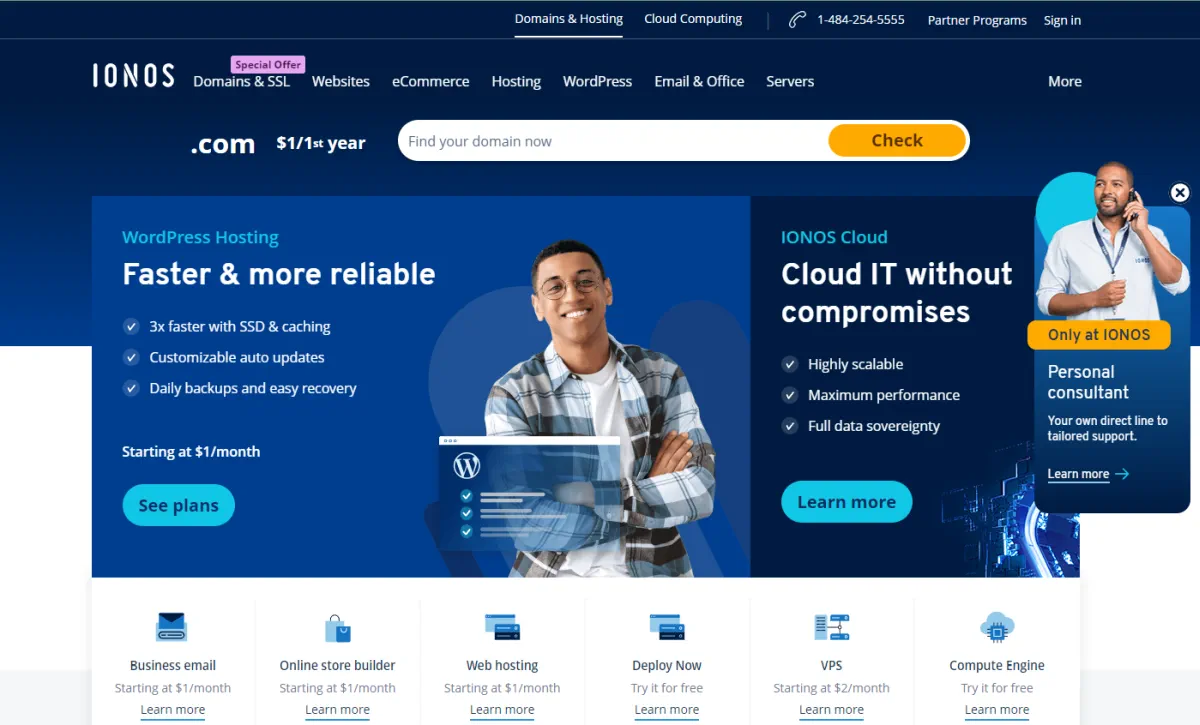The width and height of the screenshot is (1200, 725).
Task: Click Learn more under Compute Engine
Action: click(x=997, y=710)
